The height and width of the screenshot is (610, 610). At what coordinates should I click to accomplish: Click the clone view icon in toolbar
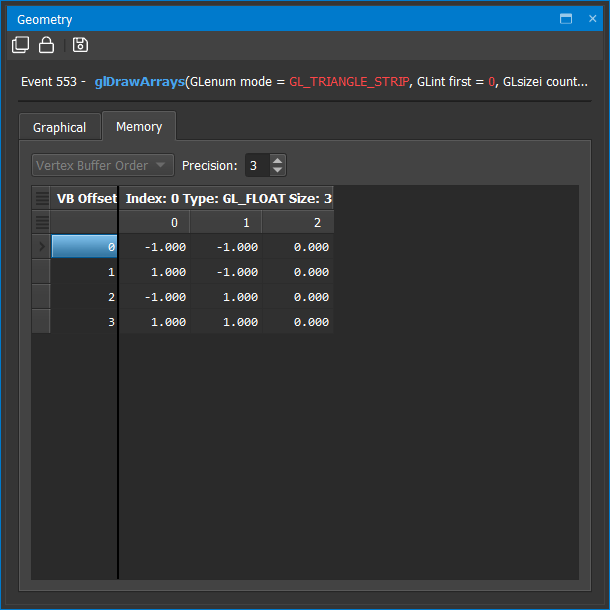(x=20, y=45)
